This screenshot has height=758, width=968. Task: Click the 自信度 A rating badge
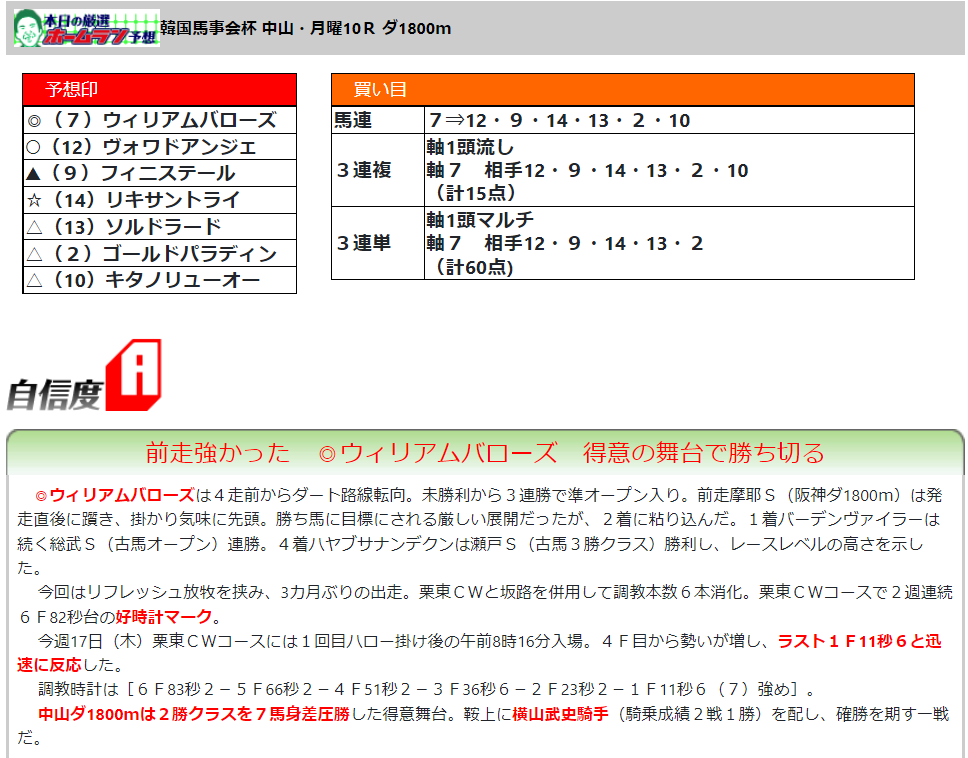[85, 375]
